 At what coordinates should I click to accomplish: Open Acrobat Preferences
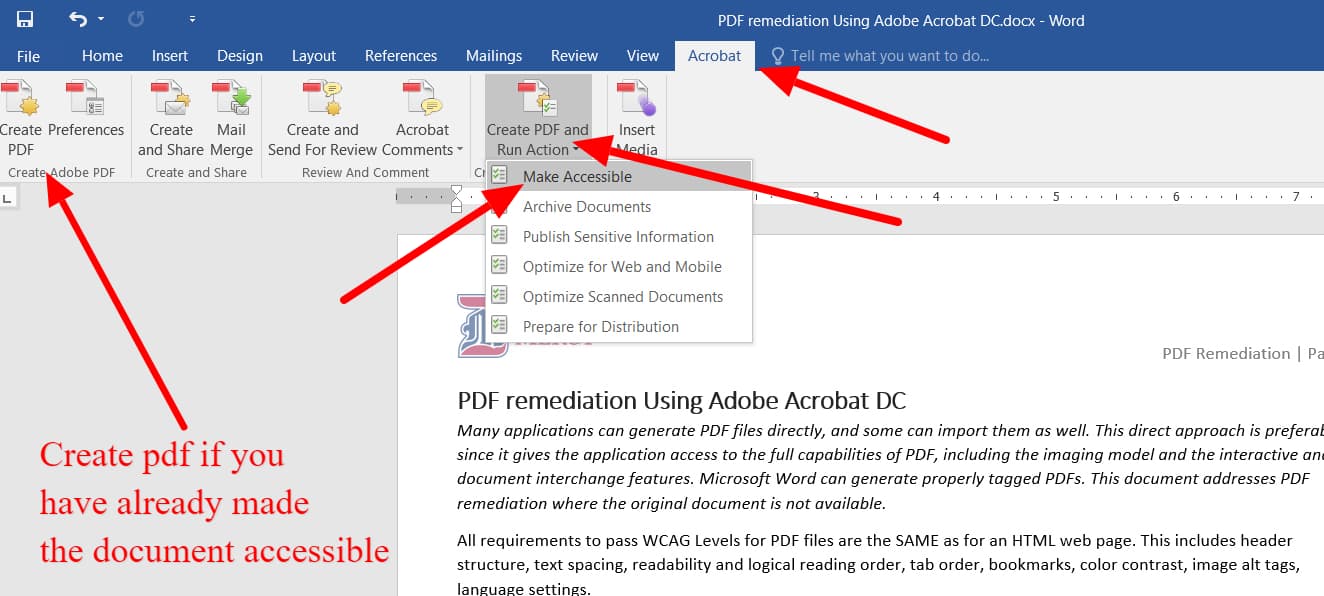(x=86, y=110)
